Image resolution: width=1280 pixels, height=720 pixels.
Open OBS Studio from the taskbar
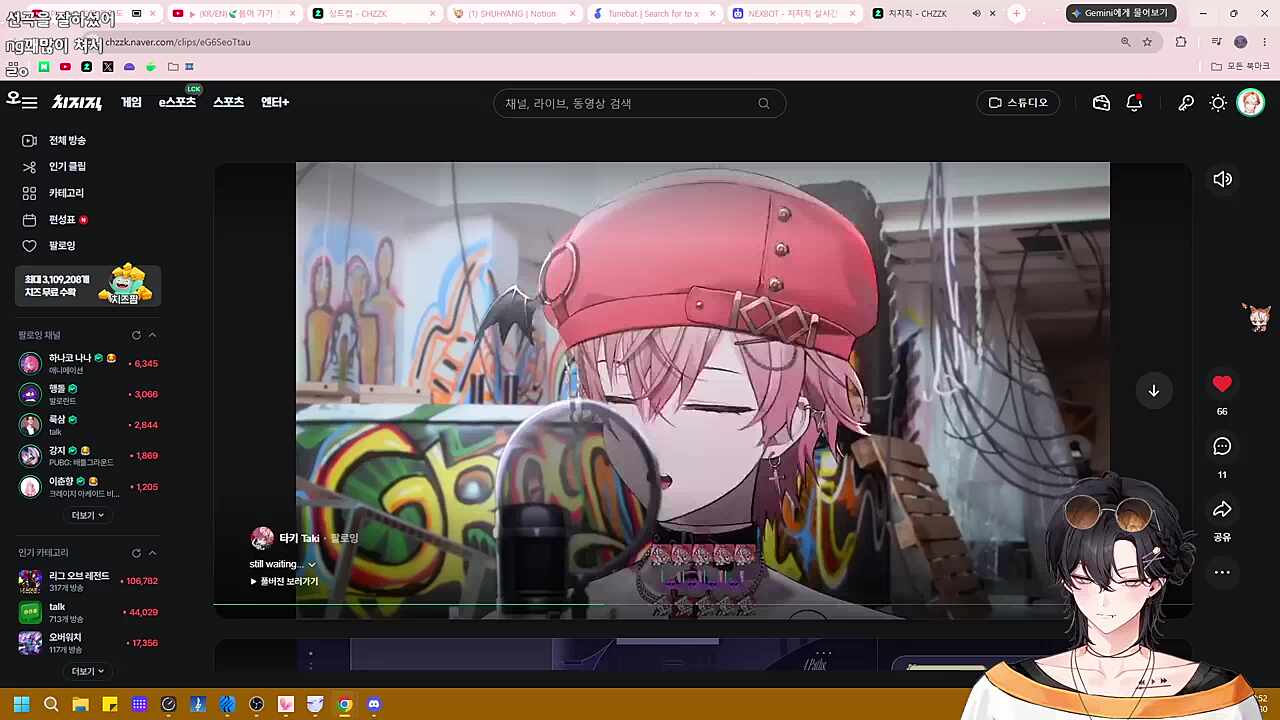click(257, 704)
